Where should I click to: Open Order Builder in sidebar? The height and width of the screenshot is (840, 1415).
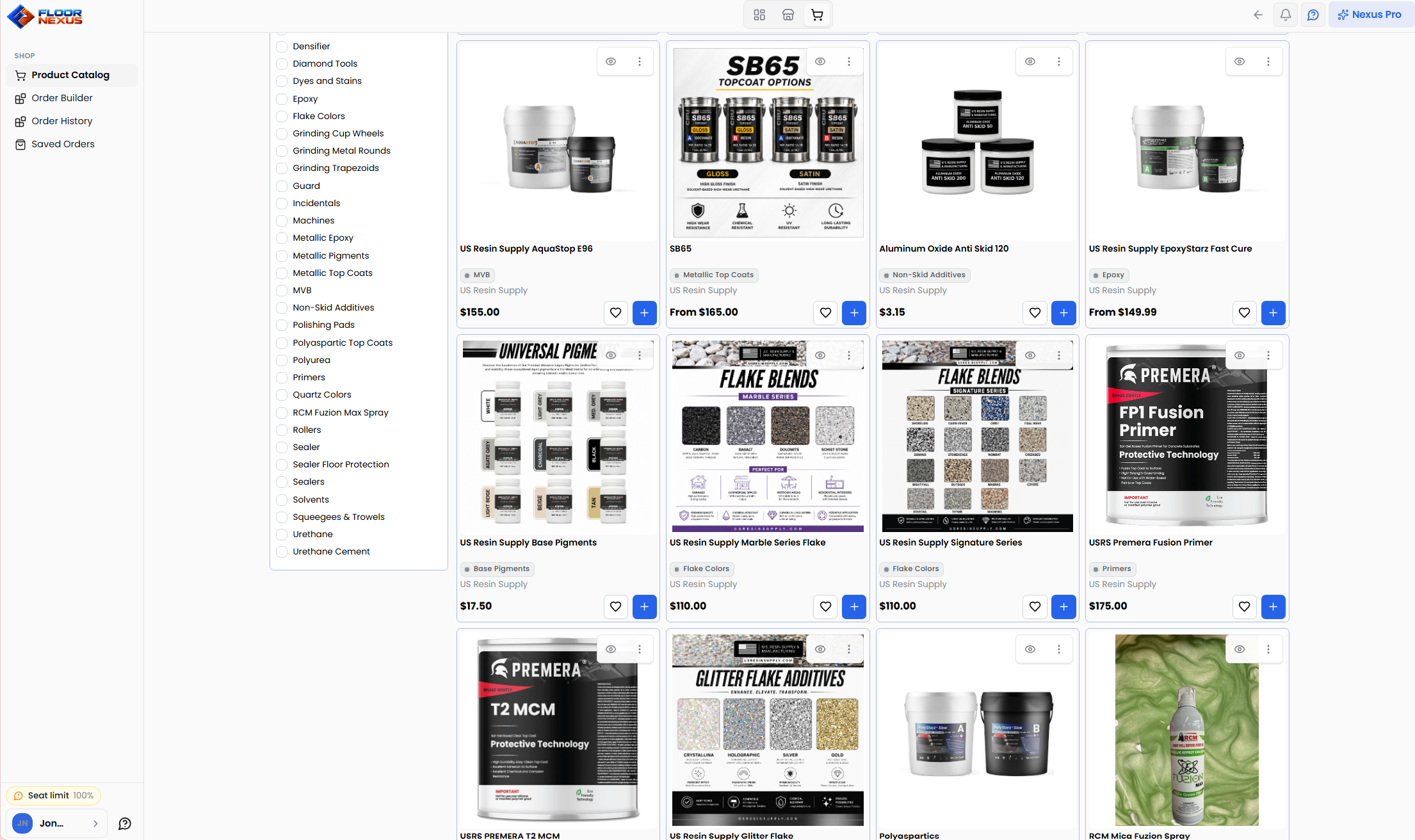click(72, 98)
